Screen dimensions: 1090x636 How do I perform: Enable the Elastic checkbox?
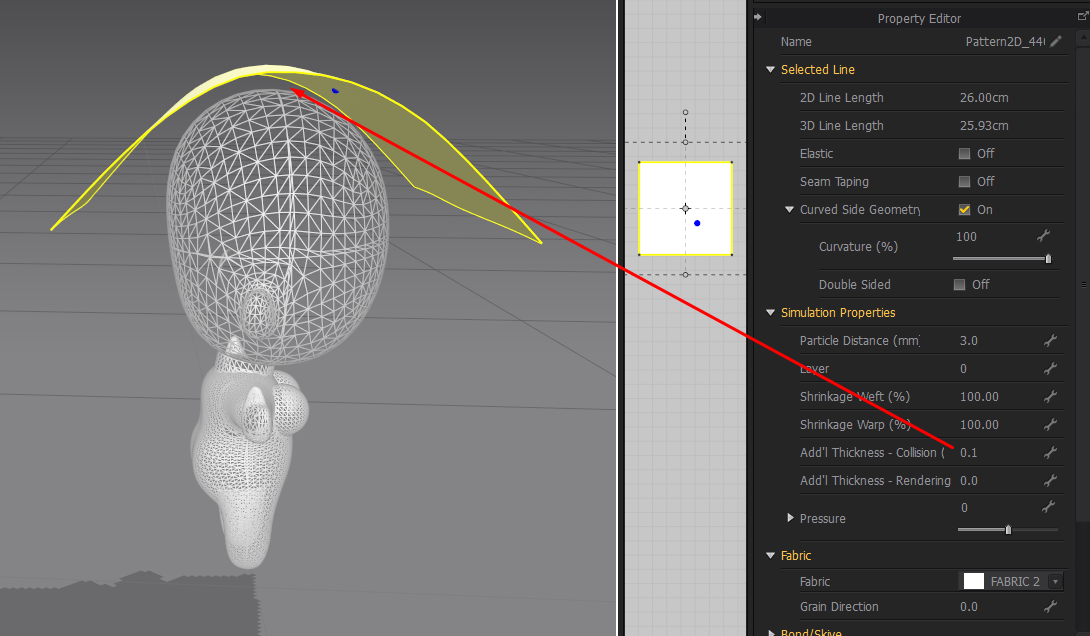tap(964, 154)
